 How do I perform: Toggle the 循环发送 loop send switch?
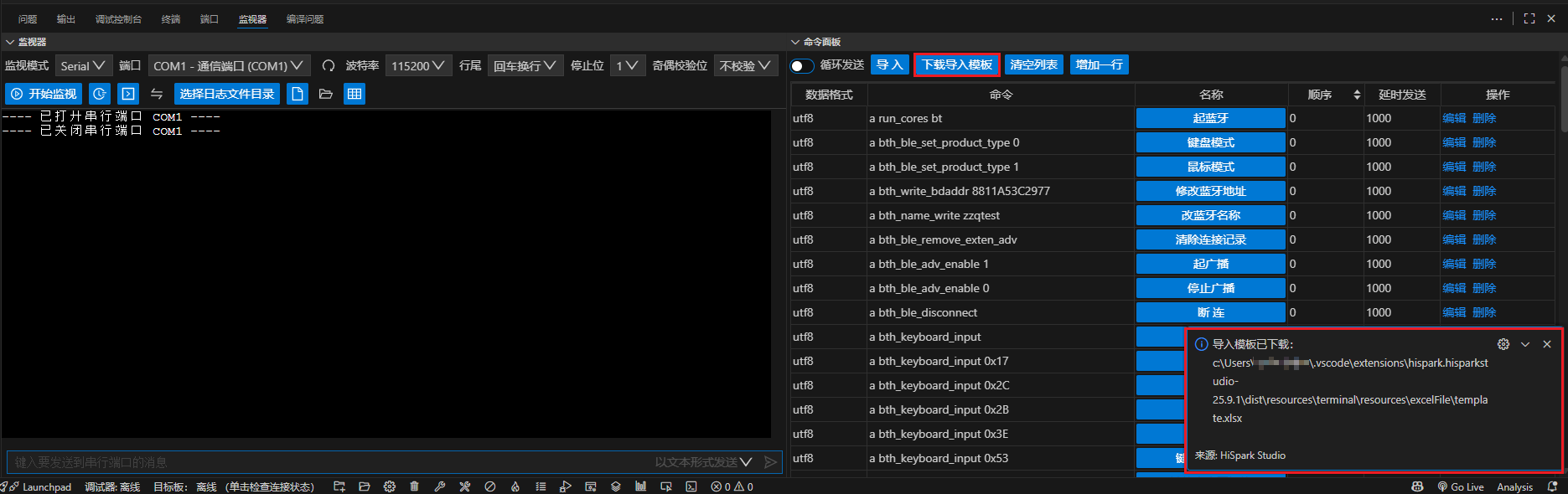(802, 65)
